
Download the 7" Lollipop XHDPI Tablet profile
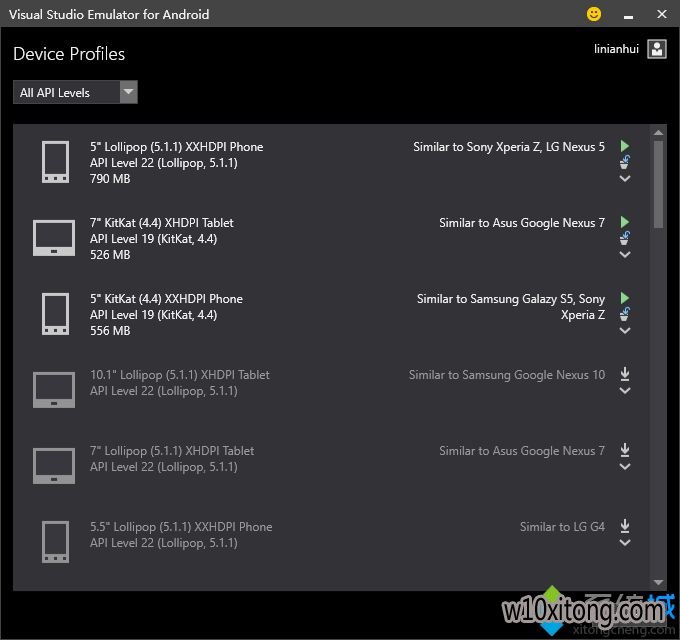tap(624, 450)
